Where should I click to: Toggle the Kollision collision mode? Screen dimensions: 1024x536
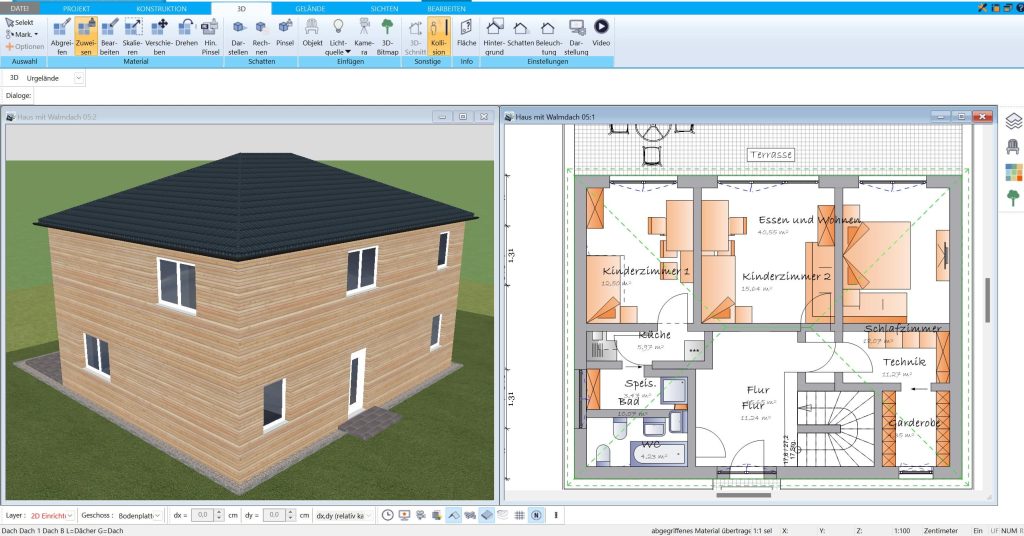(438, 35)
